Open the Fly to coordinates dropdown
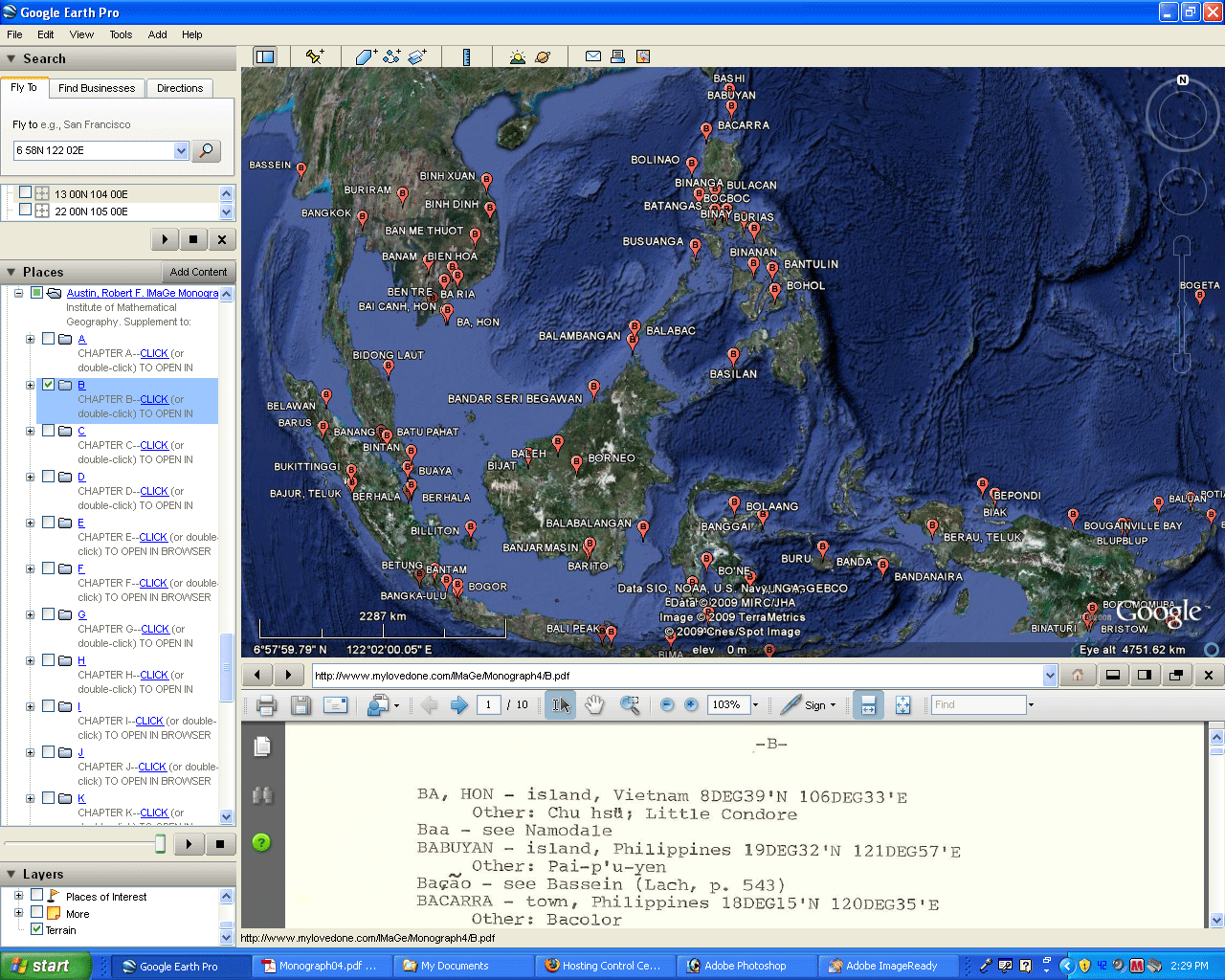 [x=181, y=150]
